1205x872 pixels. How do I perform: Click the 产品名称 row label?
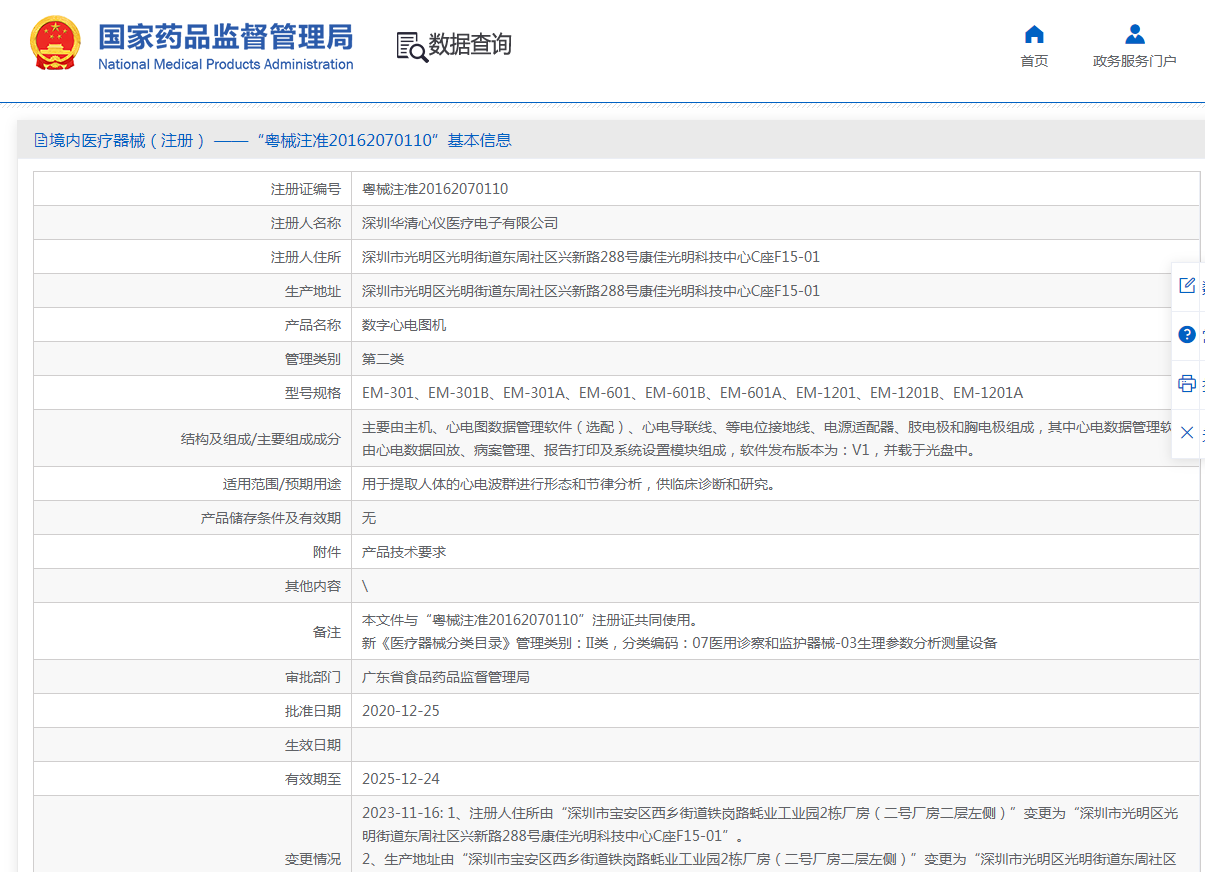(313, 325)
